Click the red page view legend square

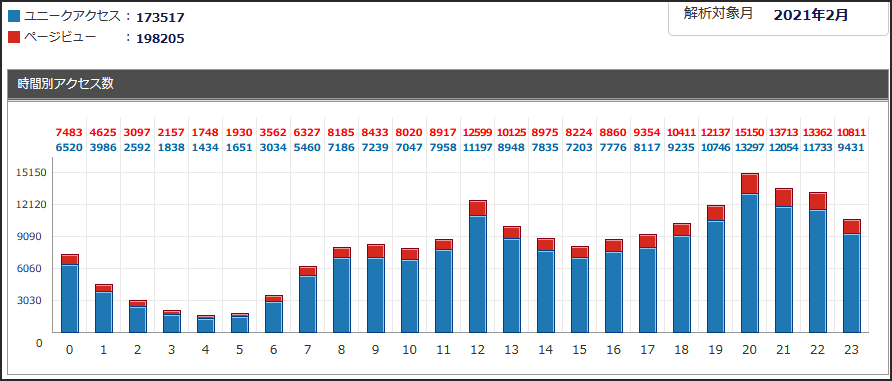point(14,38)
